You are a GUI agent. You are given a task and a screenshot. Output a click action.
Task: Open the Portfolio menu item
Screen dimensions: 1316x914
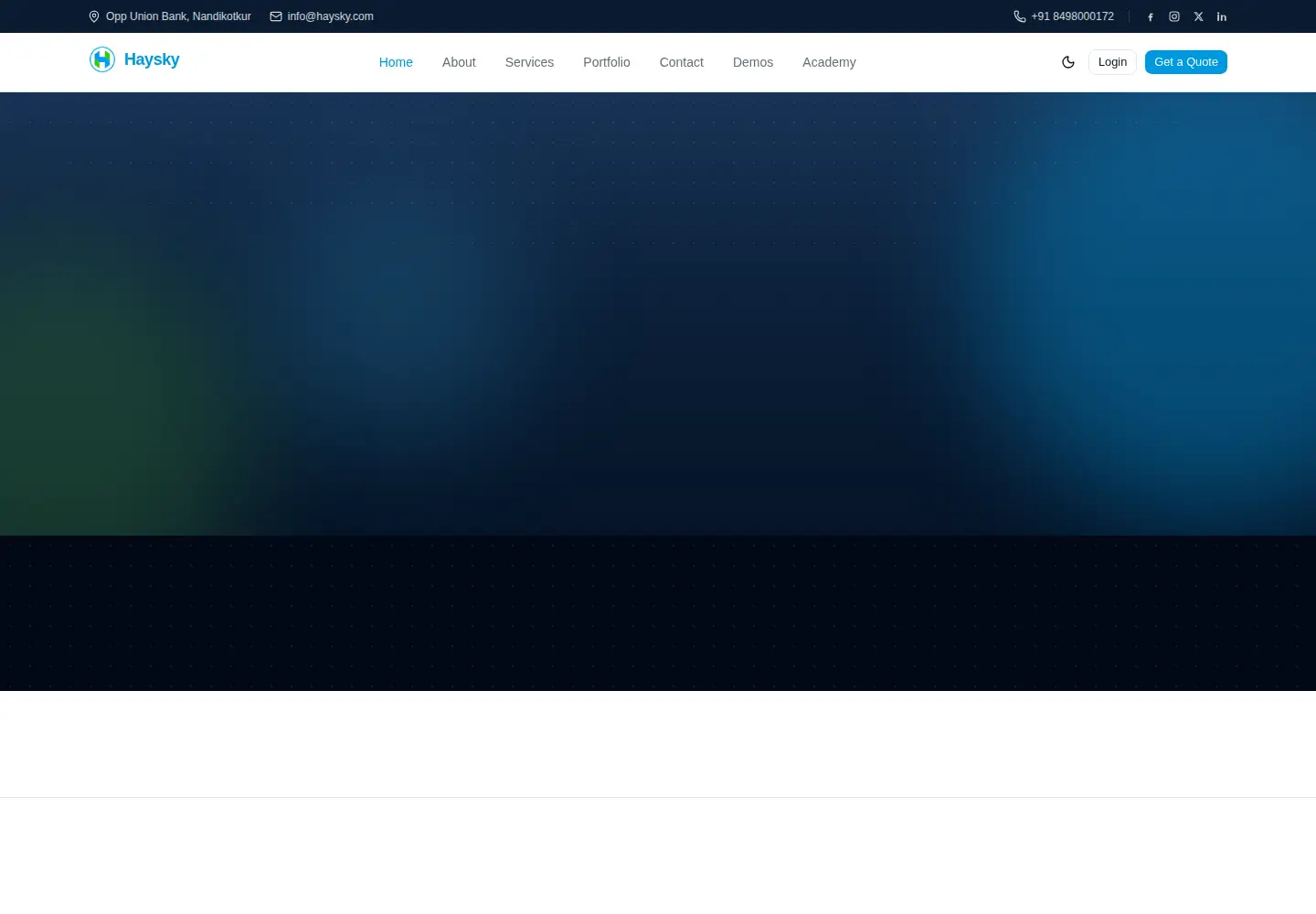[x=607, y=62]
